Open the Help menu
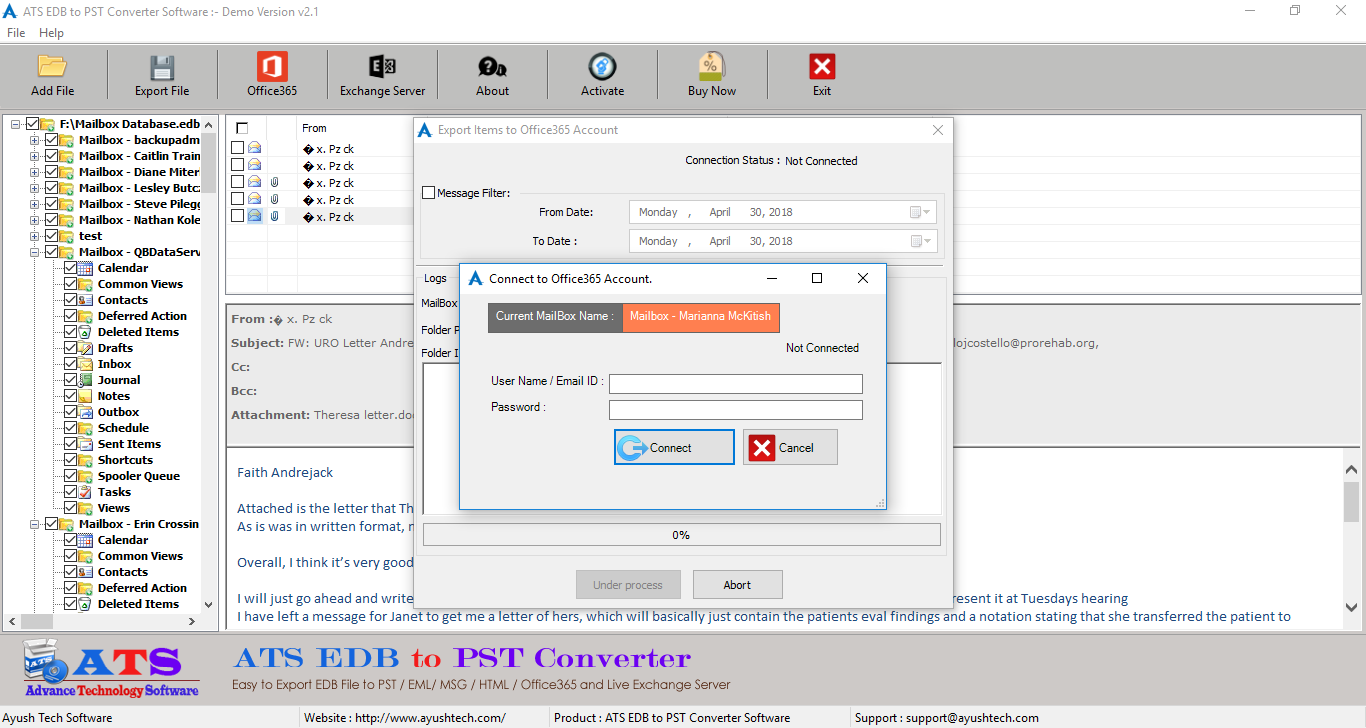The image size is (1366, 728). pos(51,33)
